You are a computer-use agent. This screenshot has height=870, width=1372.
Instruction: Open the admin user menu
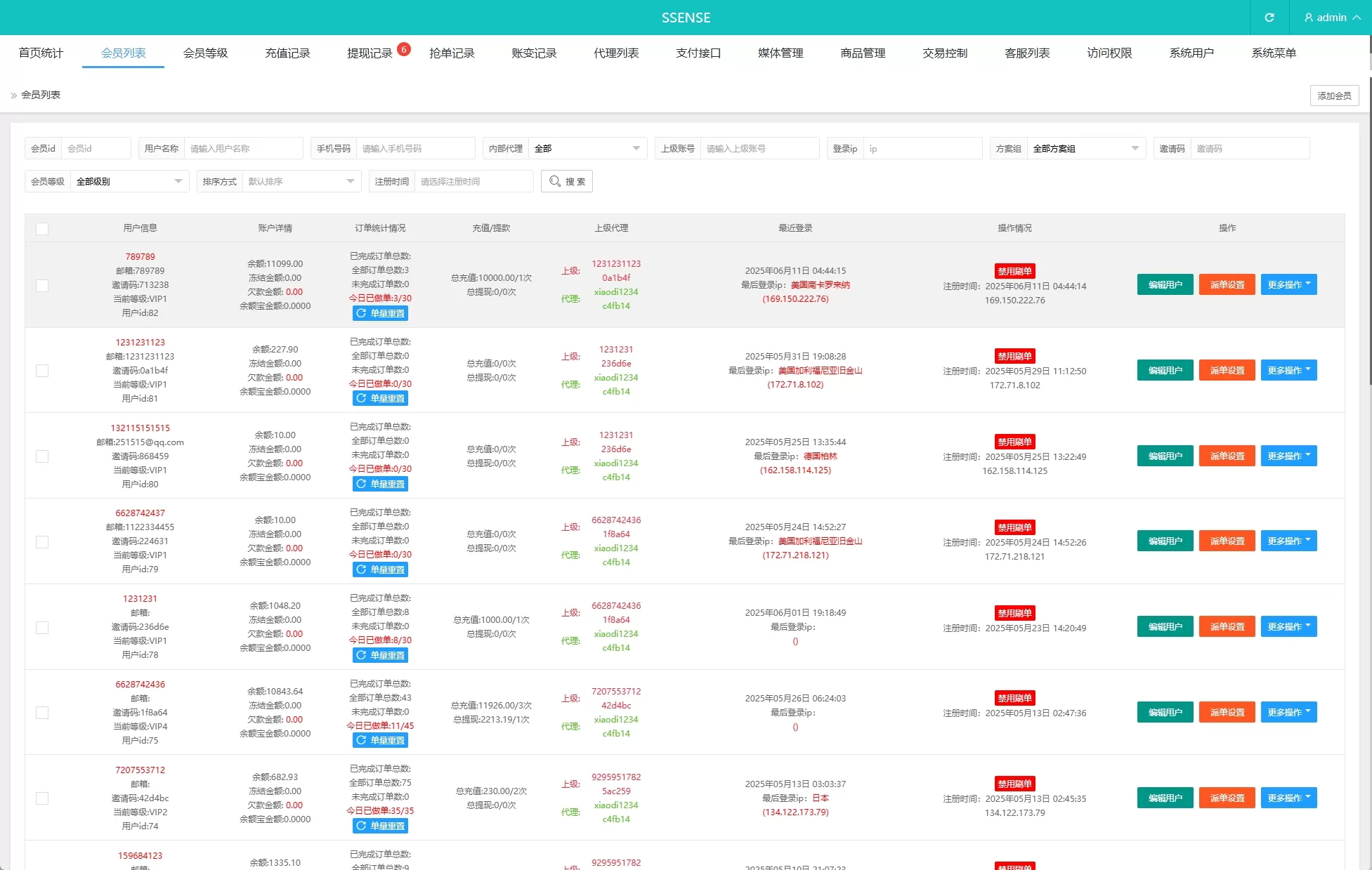click(x=1331, y=18)
